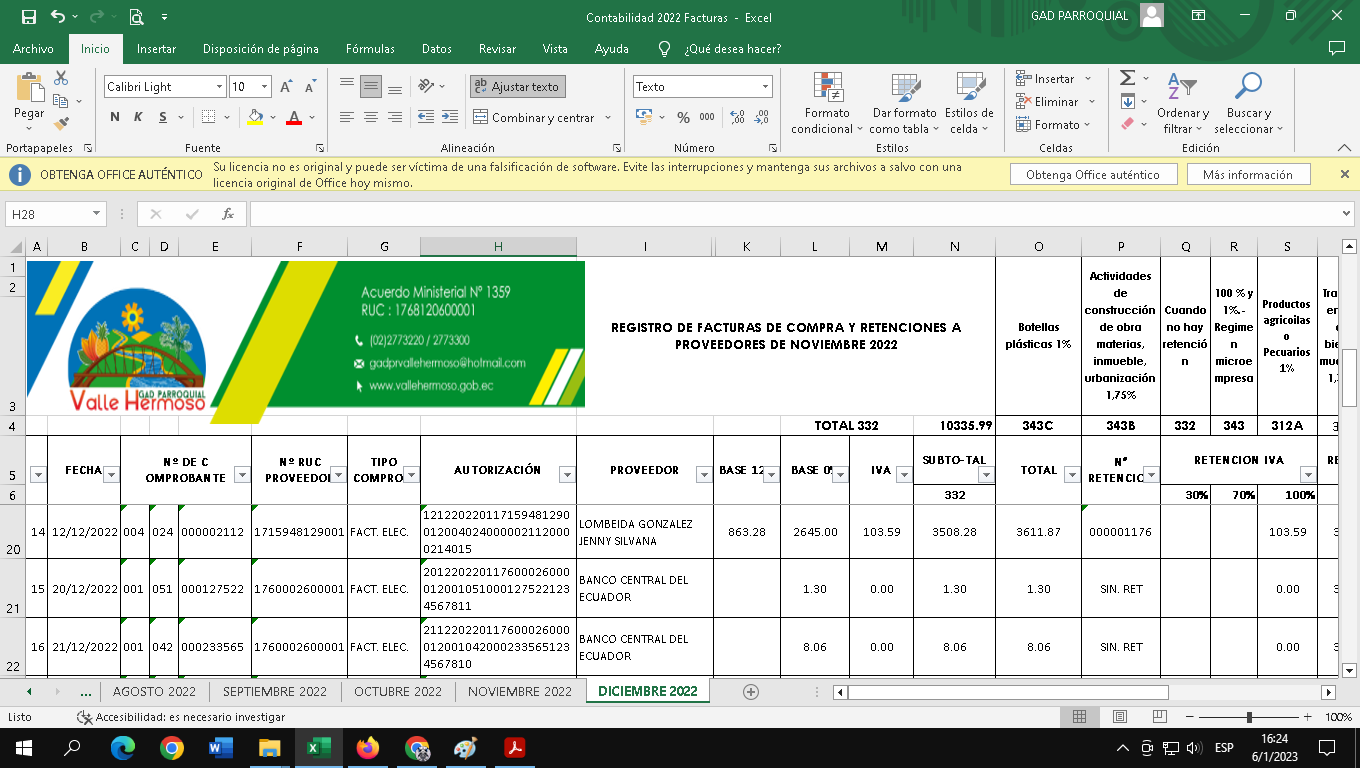Screen dimensions: 1360x768
Task: Open the Fórmulas ribbon tab
Action: (x=370, y=49)
